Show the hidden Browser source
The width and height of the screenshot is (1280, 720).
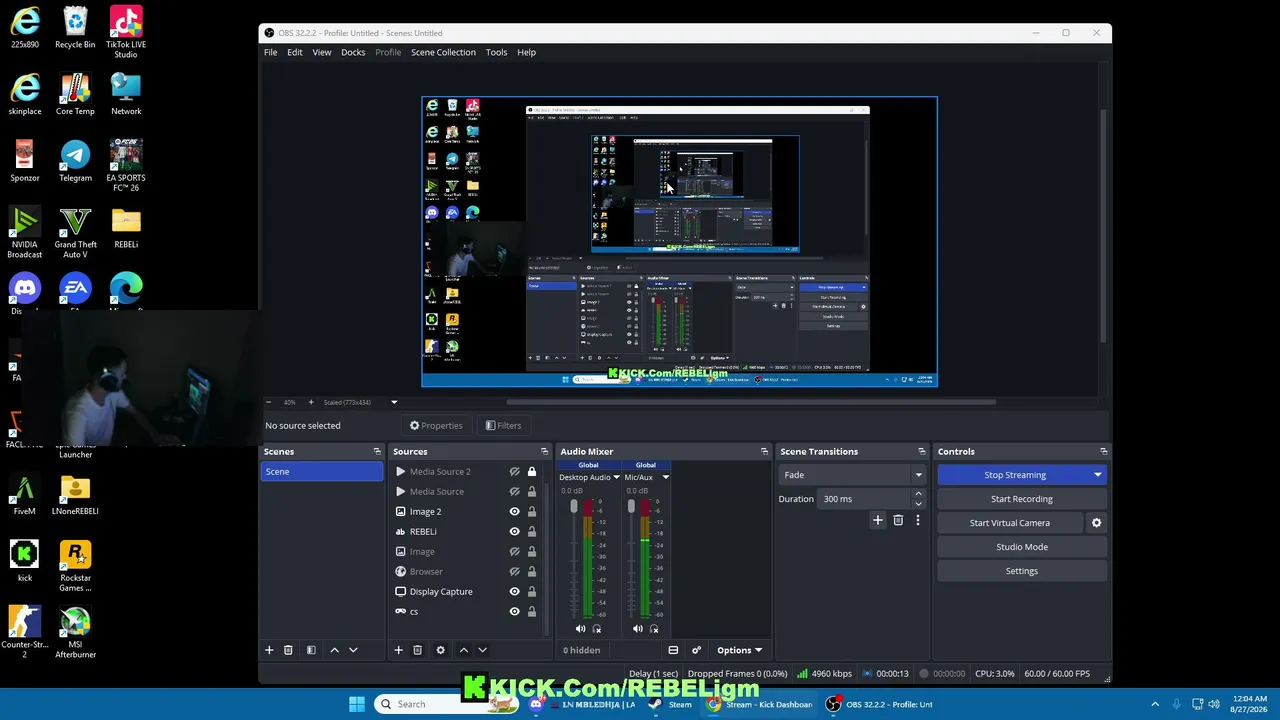point(514,572)
